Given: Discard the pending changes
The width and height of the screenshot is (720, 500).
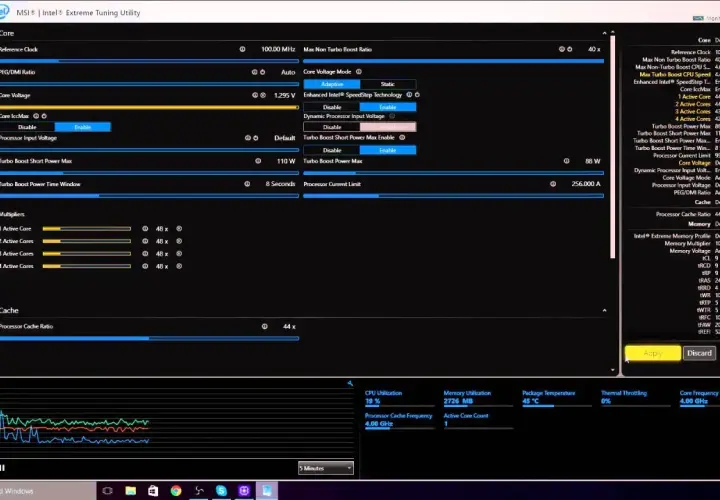Looking at the screenshot, I should (x=699, y=353).
